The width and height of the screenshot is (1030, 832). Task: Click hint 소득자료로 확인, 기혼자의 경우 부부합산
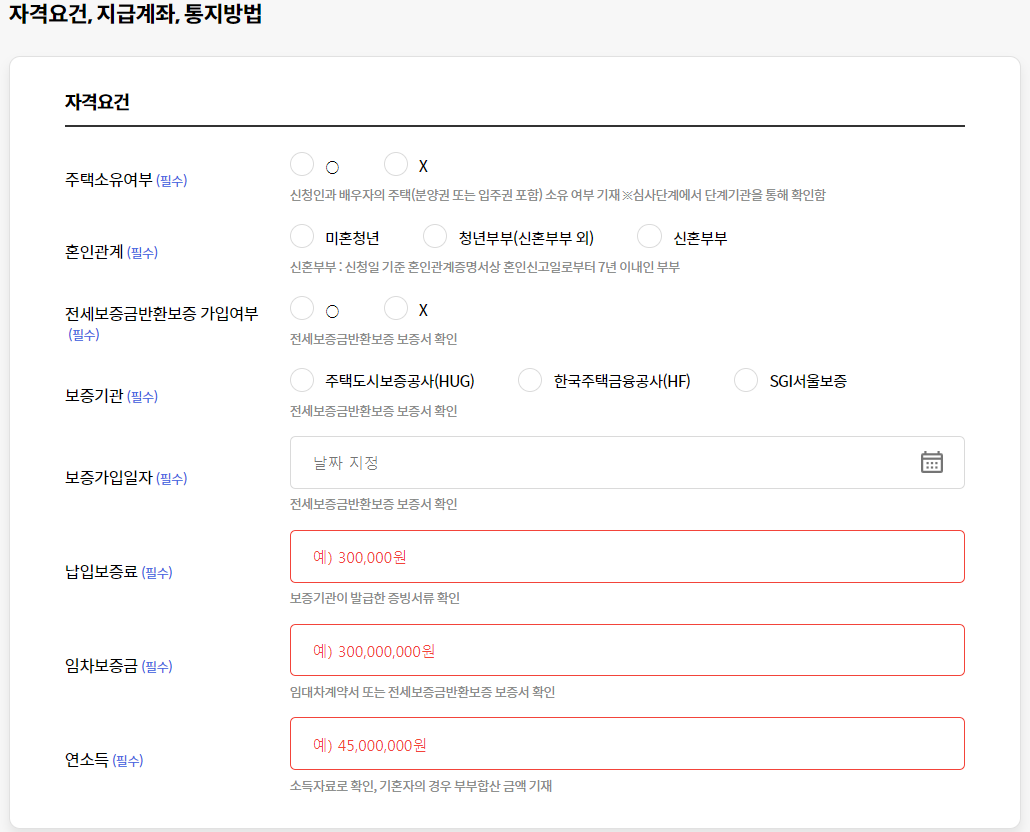tap(421, 786)
